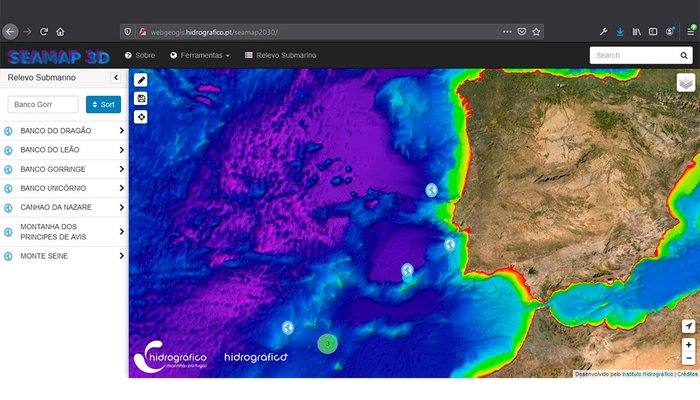Screen dimensions: 700x400
Task: Activate the crosshair locate tool
Action: [141, 116]
